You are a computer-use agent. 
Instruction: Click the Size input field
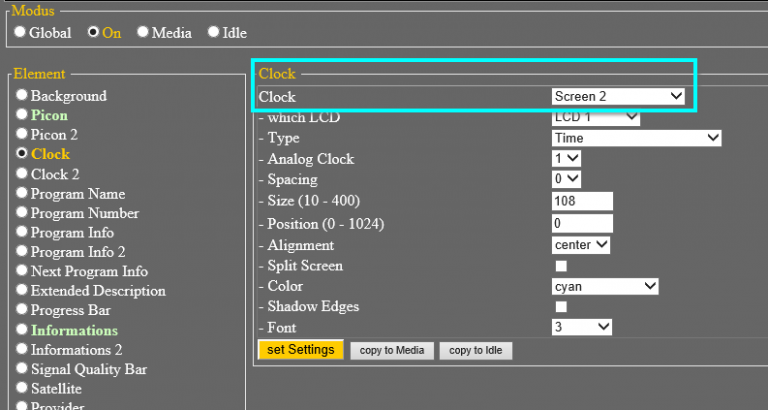click(x=582, y=201)
